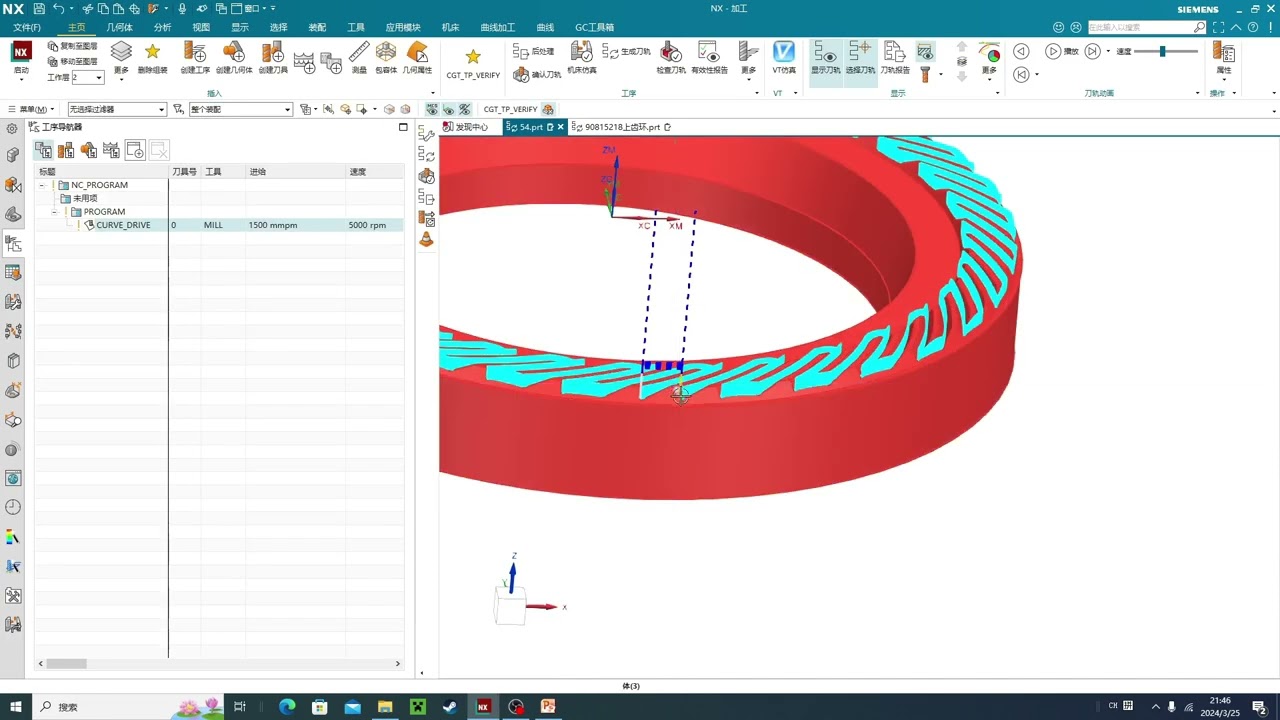This screenshot has width=1280, height=720.
Task: Click the Undo icon in title bar
Action: click(58, 8)
